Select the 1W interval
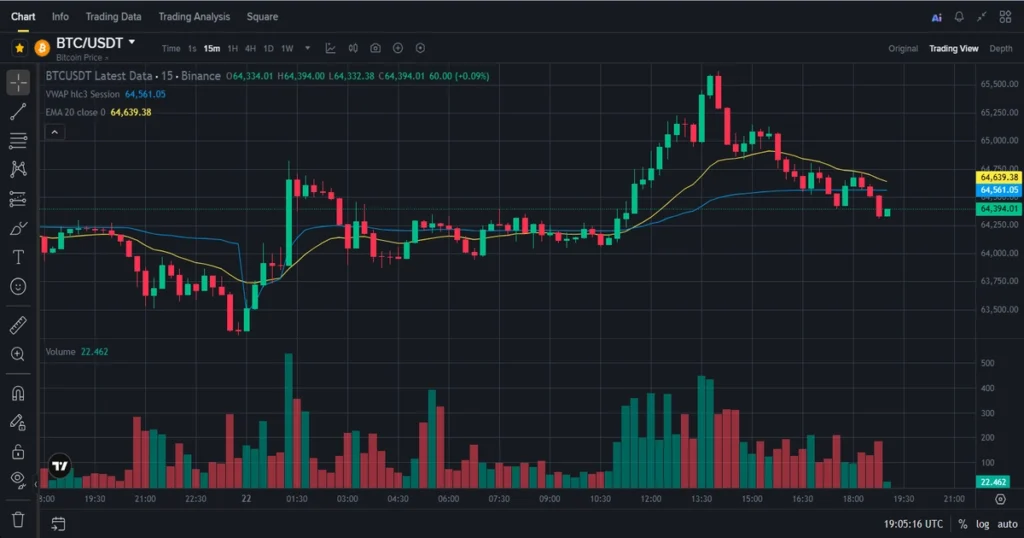The height and width of the screenshot is (538, 1024). (287, 48)
